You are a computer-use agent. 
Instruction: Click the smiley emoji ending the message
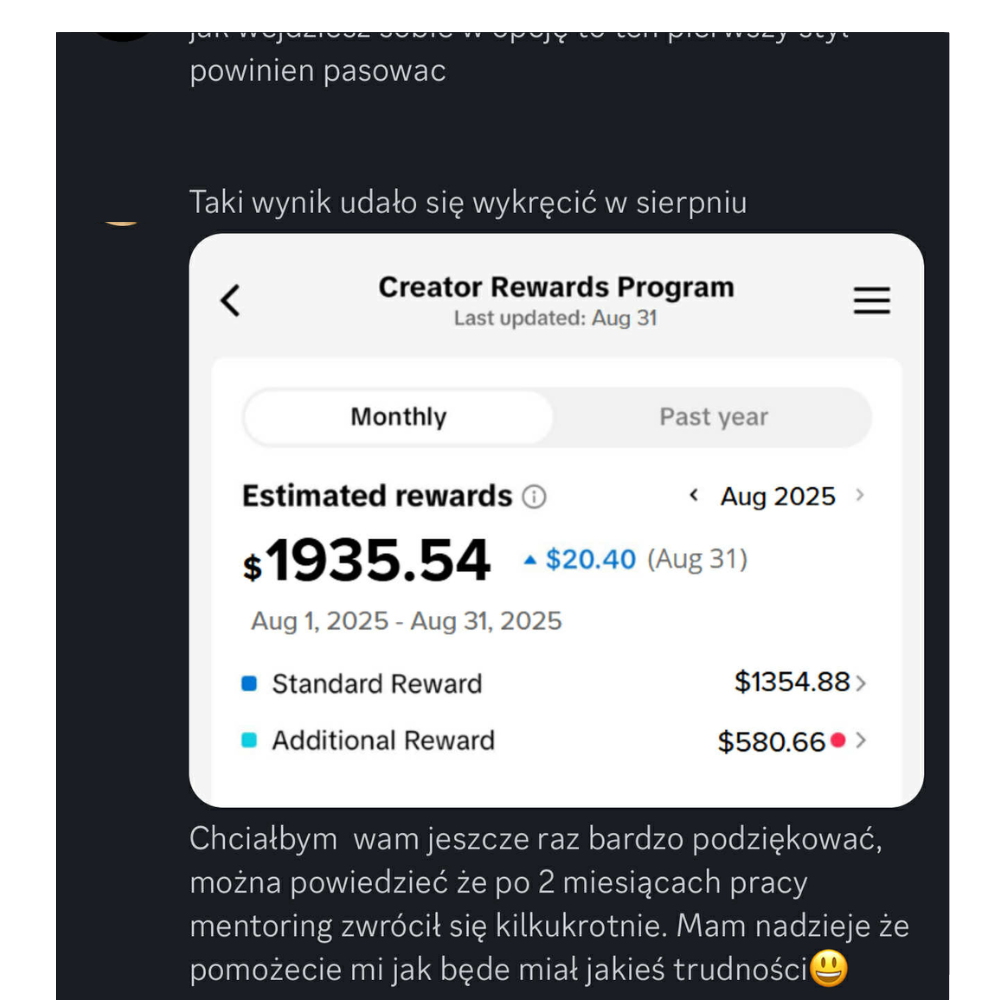(829, 968)
